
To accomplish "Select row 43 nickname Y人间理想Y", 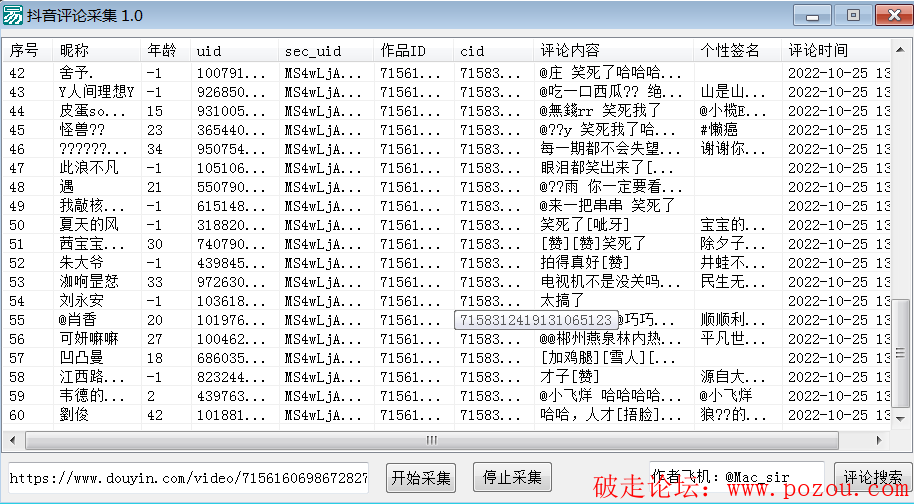I will 97,92.
